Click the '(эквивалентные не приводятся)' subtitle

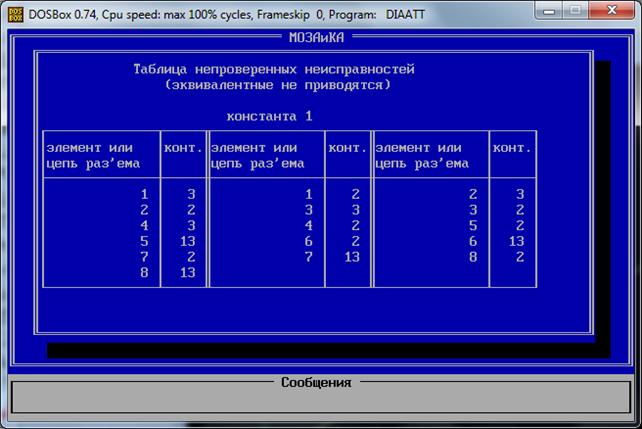278,85
